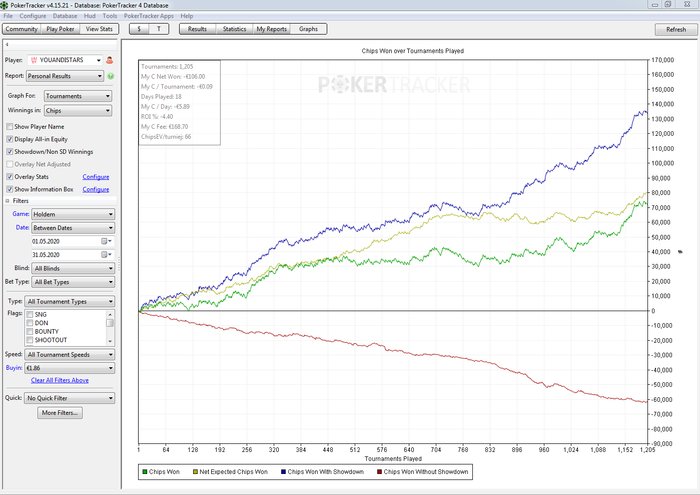Screen dimensions: 700x495
Task: Click the collapse arrow atop sidebar
Action: 8,45
